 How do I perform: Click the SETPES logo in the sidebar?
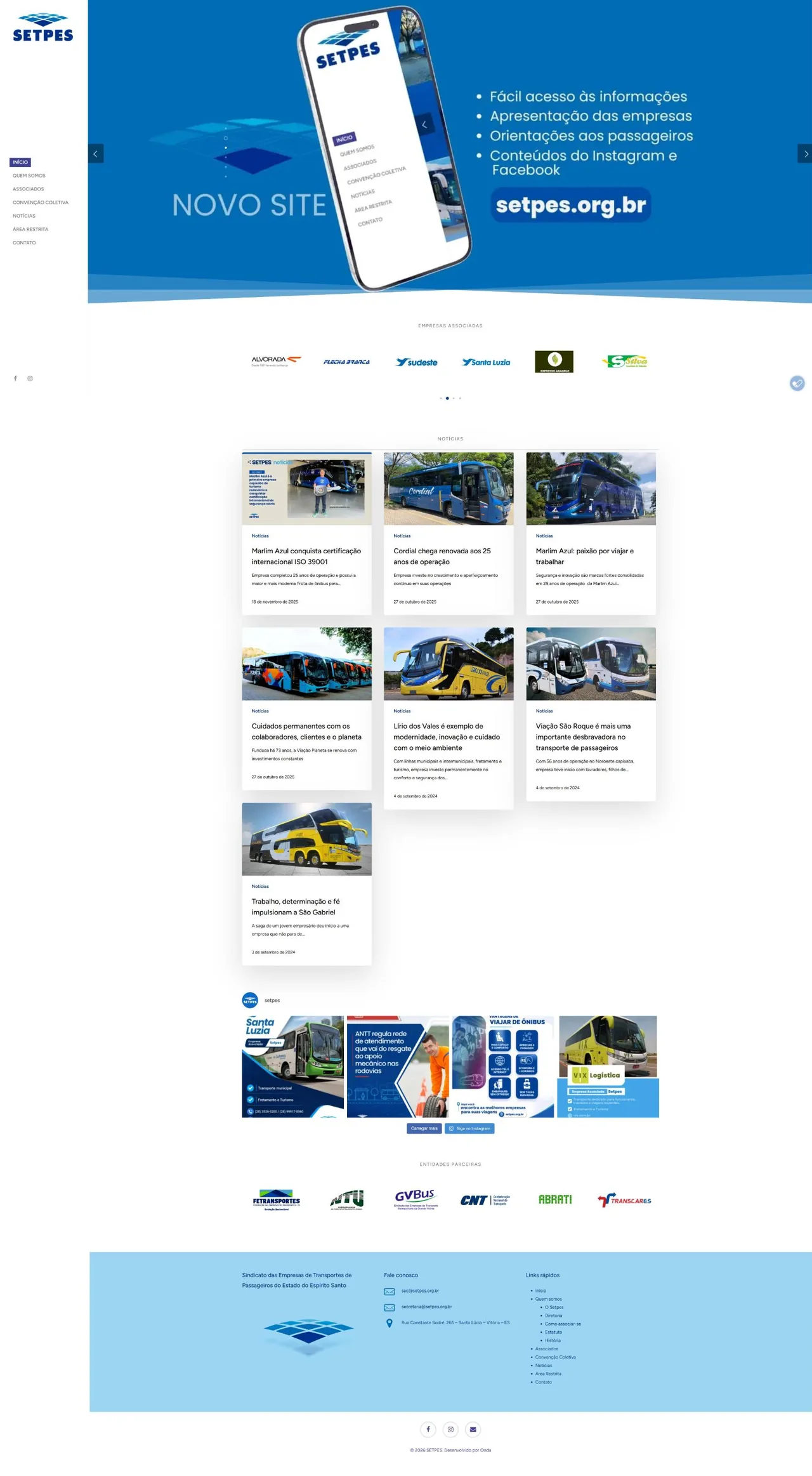click(43, 27)
